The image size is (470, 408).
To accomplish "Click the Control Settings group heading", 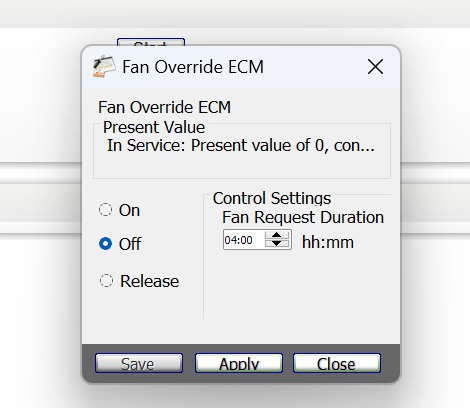I will tap(272, 198).
